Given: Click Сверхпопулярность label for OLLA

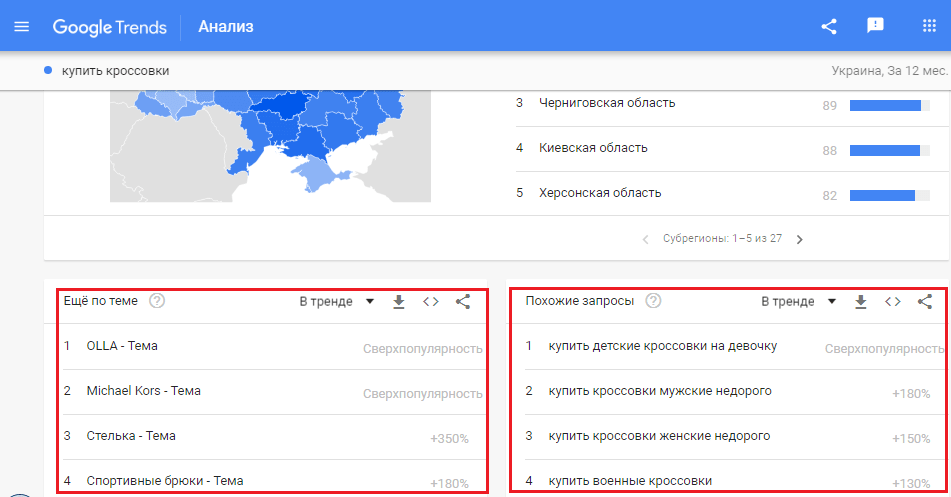Looking at the screenshot, I should click(x=423, y=349).
